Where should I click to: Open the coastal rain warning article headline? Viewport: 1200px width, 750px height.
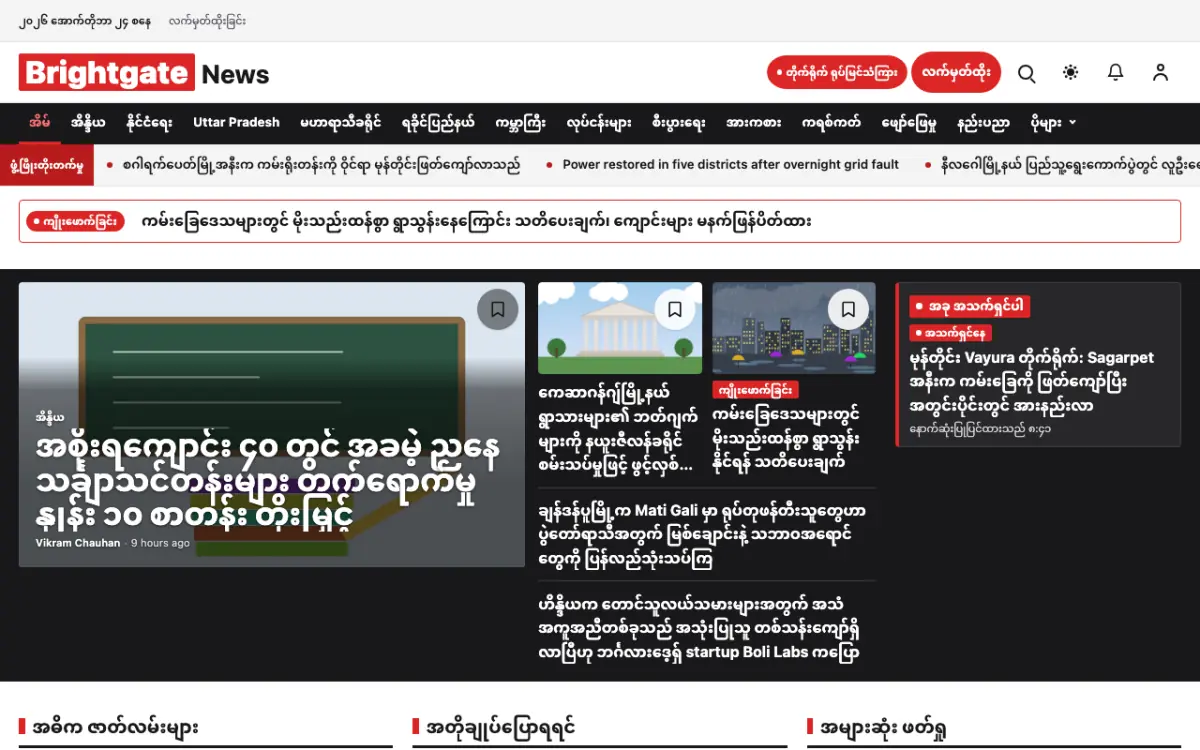click(x=786, y=439)
